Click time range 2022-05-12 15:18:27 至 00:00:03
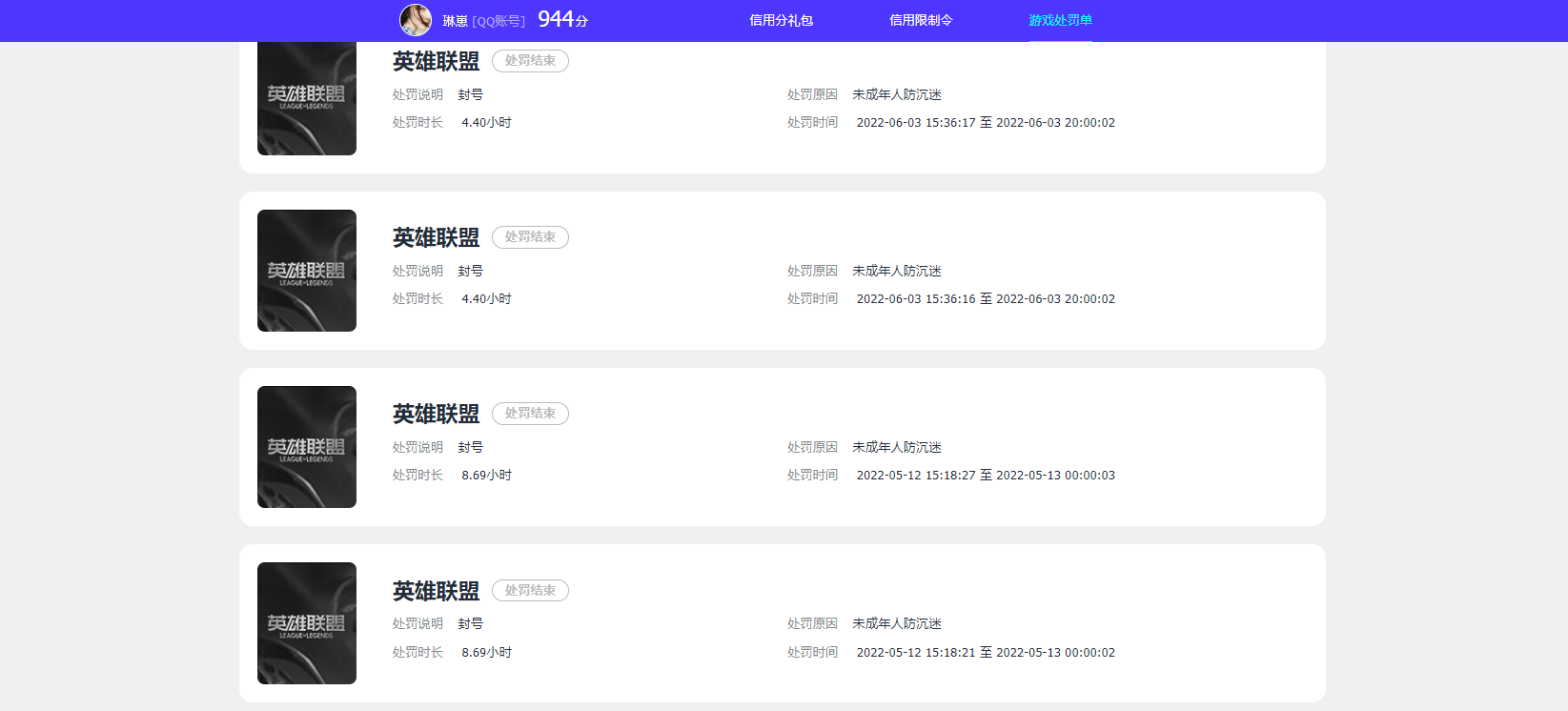Screen dimensions: 1568x711 [x=986, y=475]
